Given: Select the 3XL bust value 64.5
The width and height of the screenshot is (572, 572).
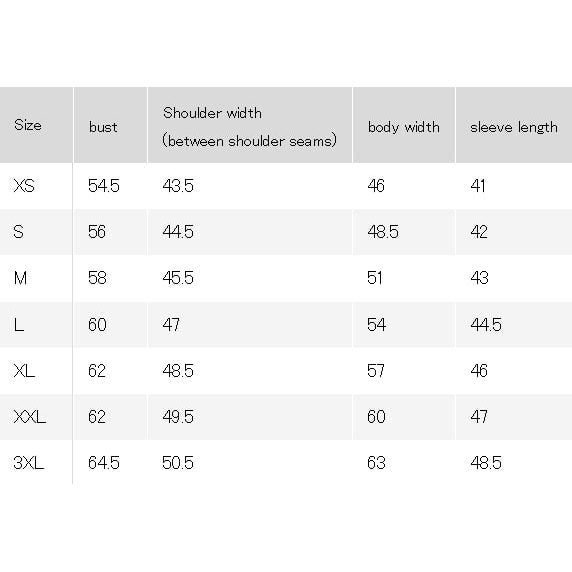Looking at the screenshot, I should coord(104,463).
